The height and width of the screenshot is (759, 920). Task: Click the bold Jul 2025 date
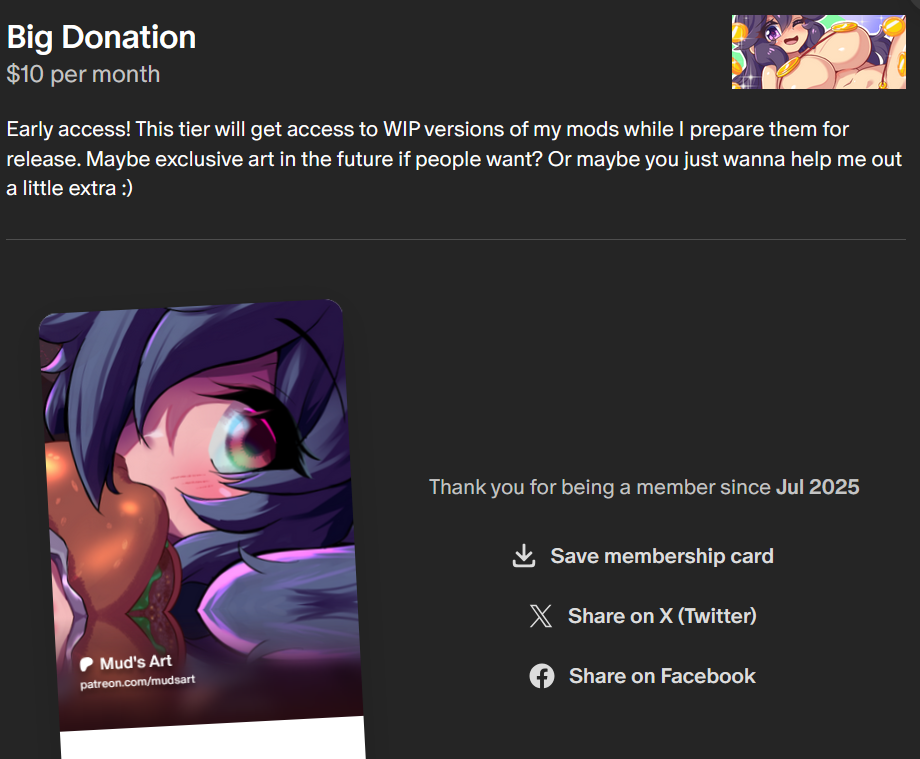pos(817,487)
